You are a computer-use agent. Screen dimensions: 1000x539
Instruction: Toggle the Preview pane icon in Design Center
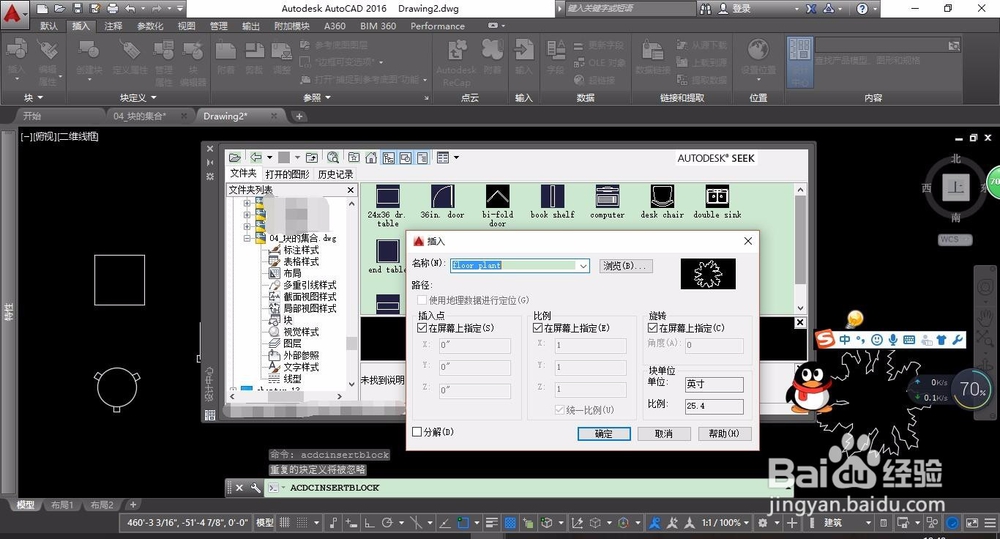(406, 158)
